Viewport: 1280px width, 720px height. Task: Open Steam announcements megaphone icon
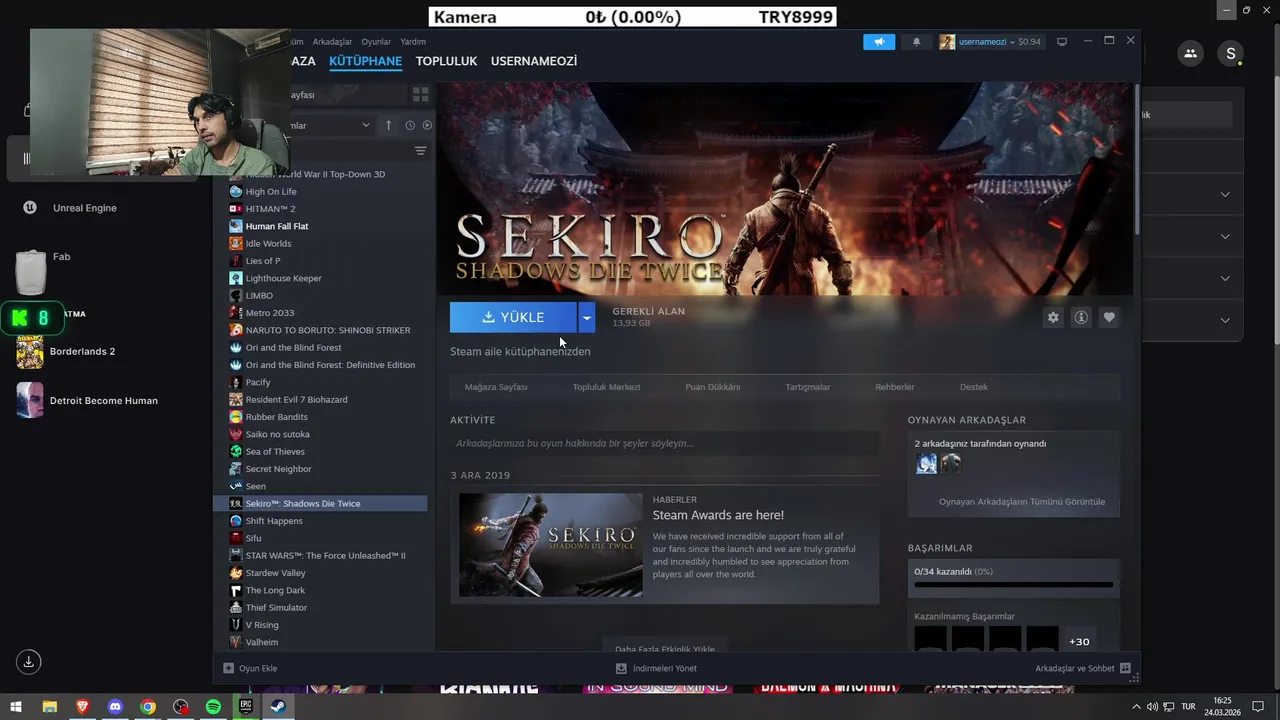pos(879,42)
